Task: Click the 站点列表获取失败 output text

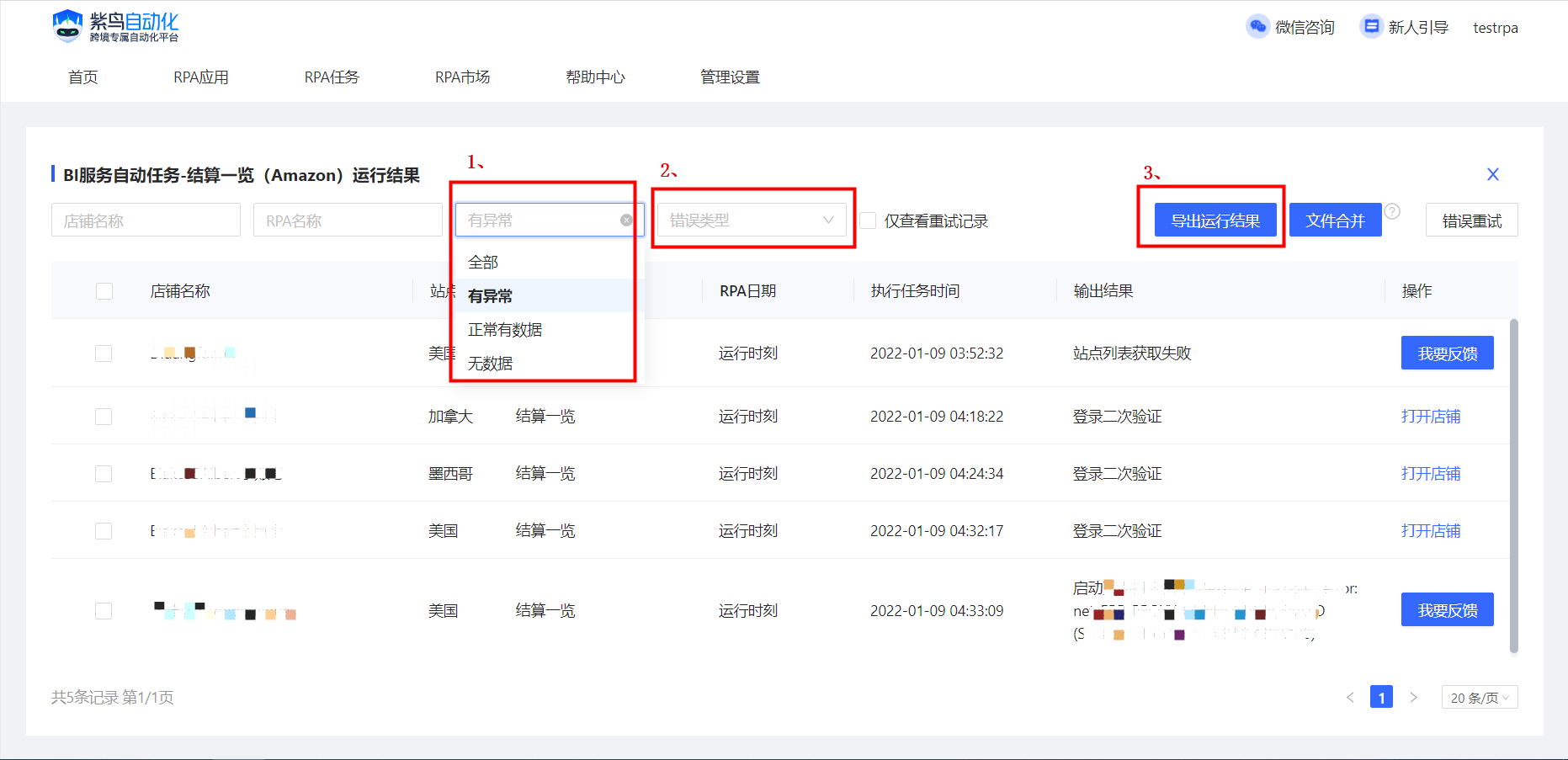Action: (x=1132, y=353)
